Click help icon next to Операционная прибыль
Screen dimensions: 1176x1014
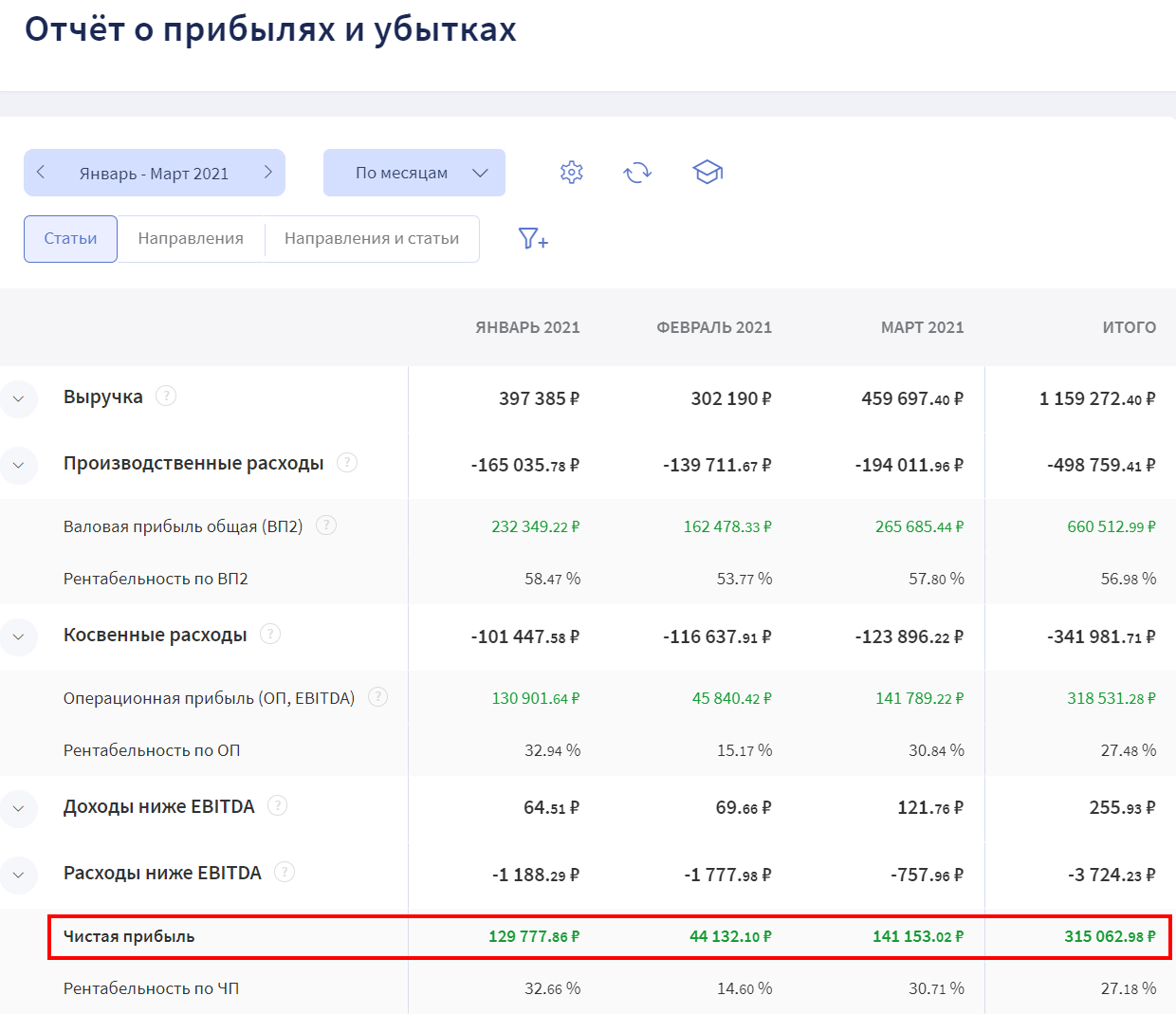[x=377, y=697]
